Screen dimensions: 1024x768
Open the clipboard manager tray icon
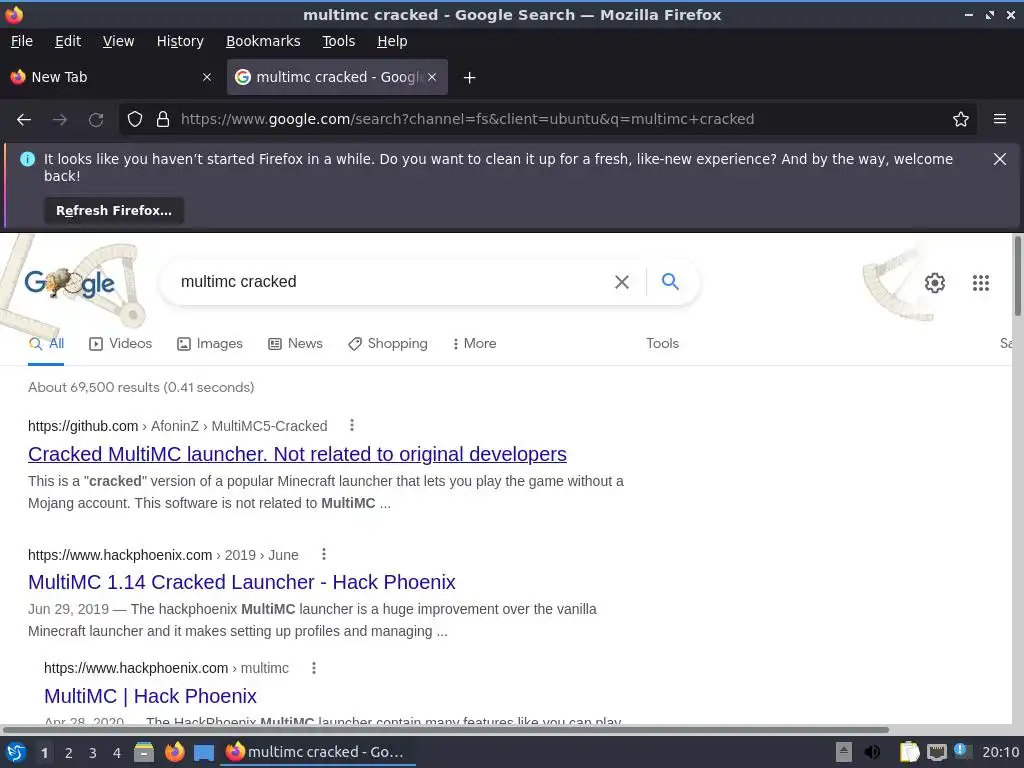(x=909, y=752)
